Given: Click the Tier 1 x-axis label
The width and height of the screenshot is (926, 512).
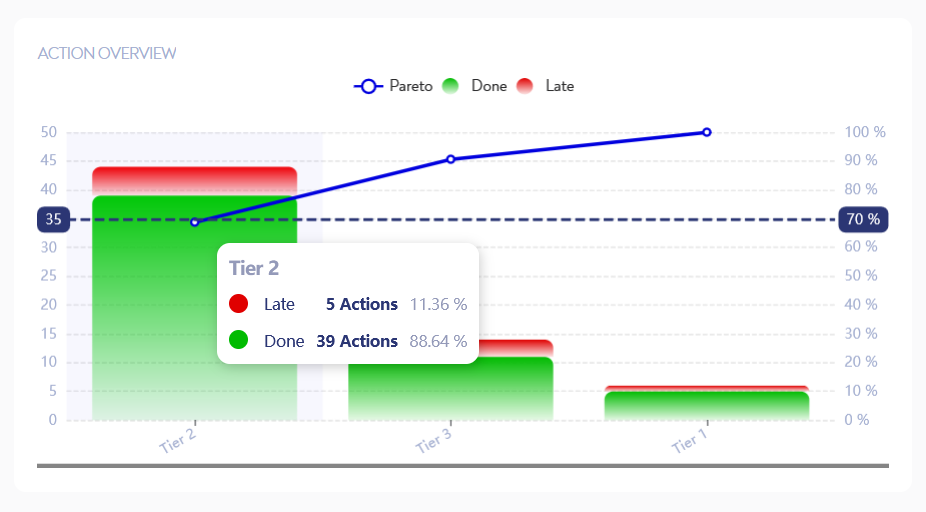Looking at the screenshot, I should (x=689, y=440).
